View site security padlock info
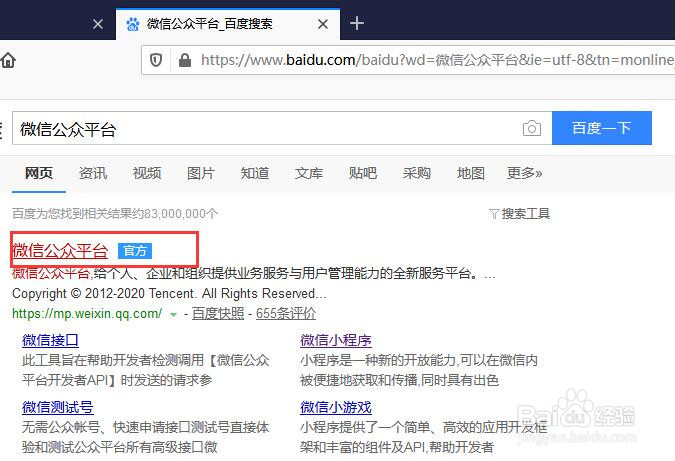 185,60
